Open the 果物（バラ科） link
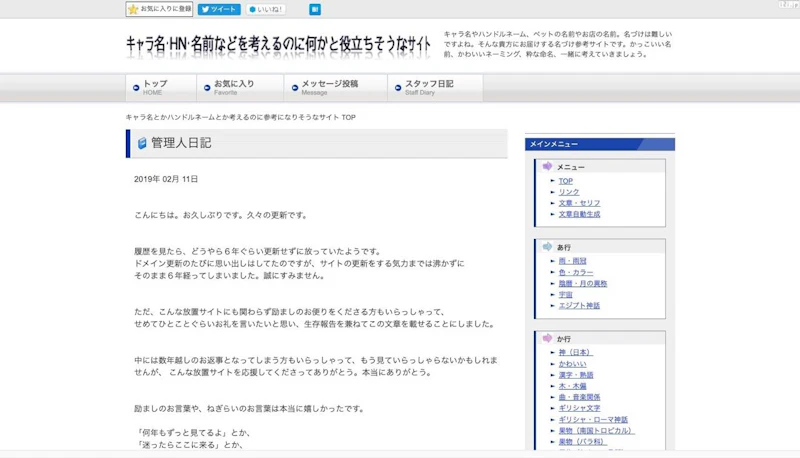 click(583, 442)
